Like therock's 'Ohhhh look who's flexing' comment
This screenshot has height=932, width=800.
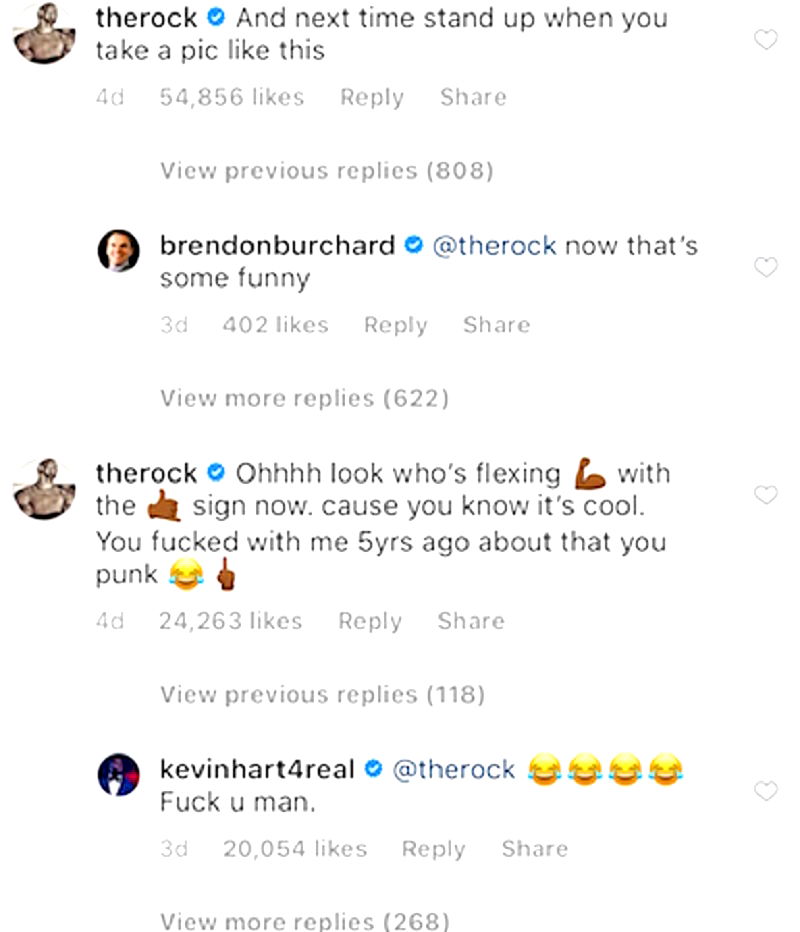[x=765, y=495]
